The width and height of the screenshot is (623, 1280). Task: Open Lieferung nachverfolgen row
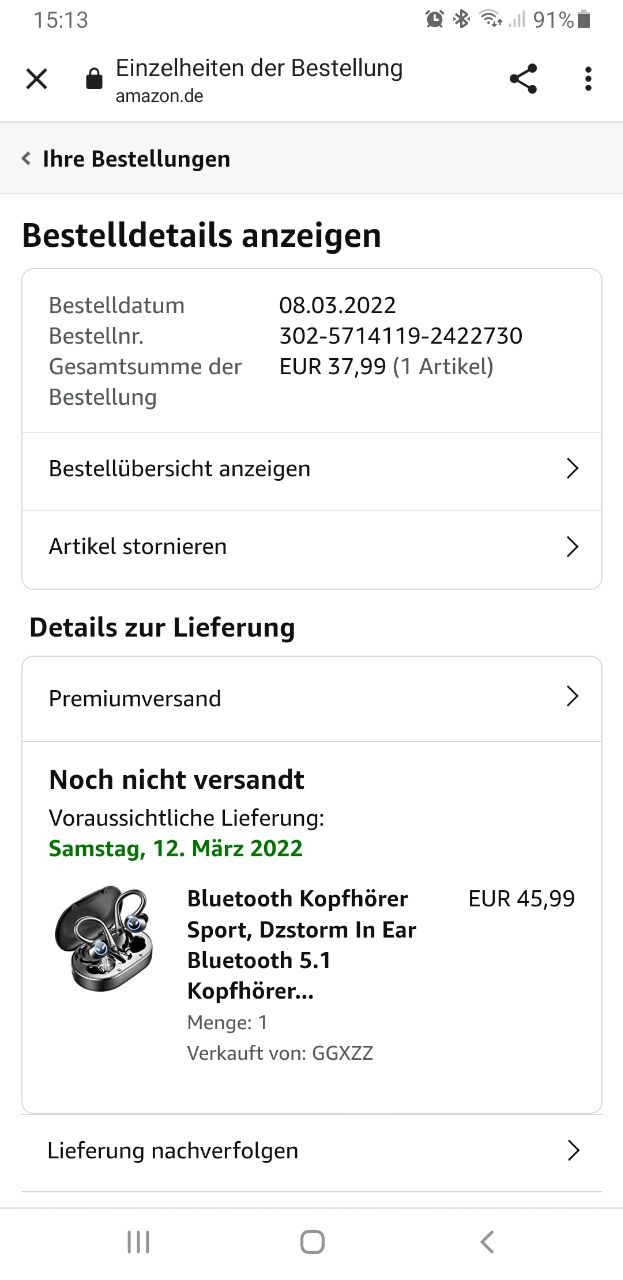click(x=312, y=1151)
